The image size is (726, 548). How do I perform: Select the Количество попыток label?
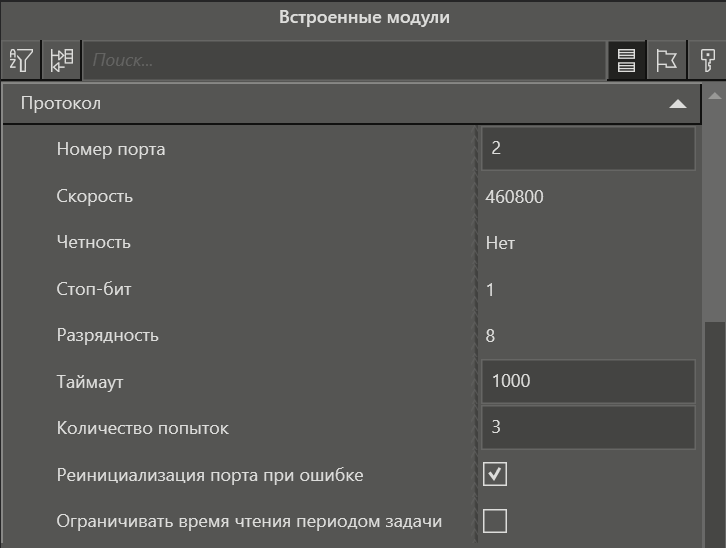[143, 428]
